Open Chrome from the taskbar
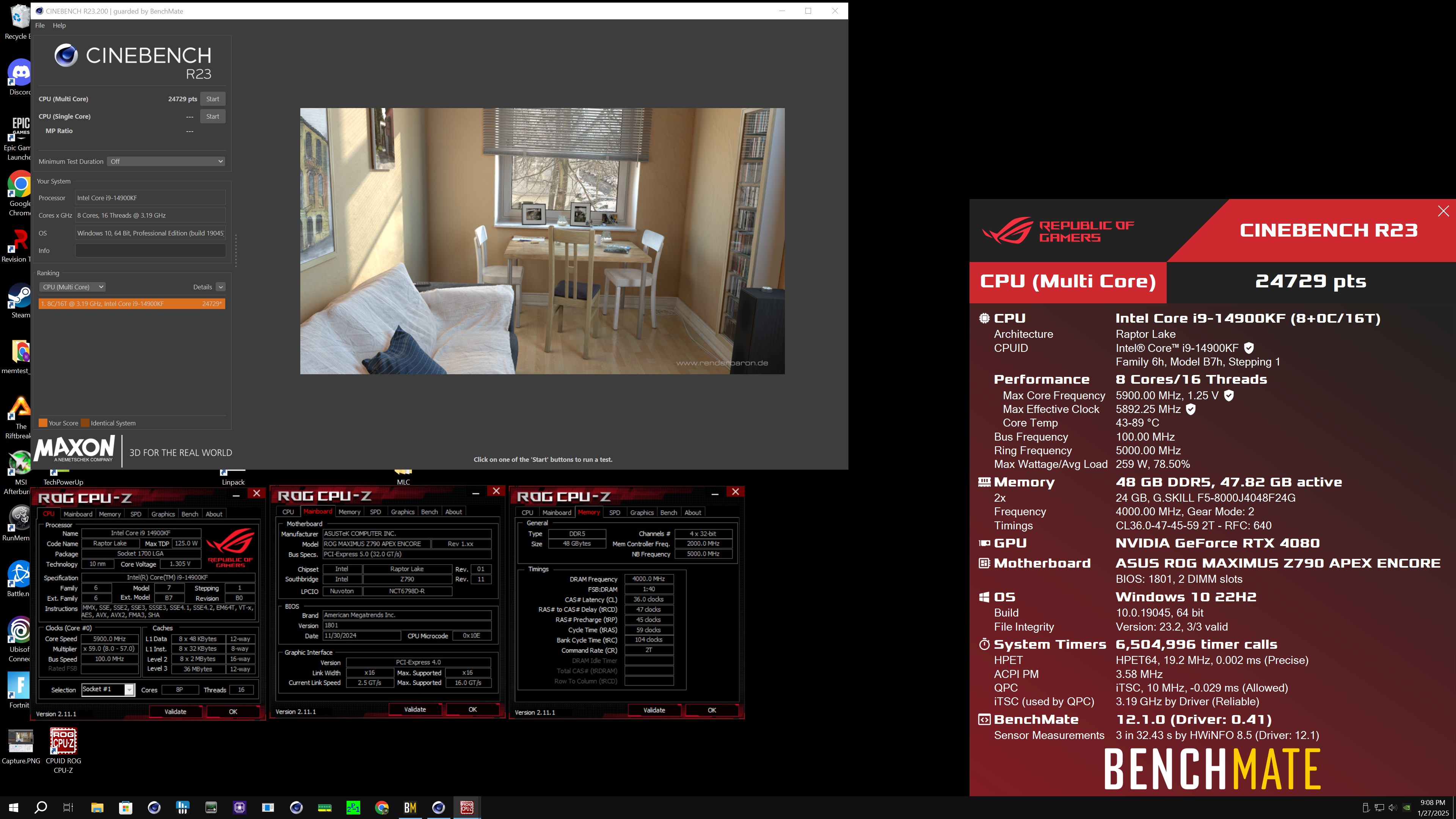This screenshot has width=1456, height=819. tap(381, 808)
